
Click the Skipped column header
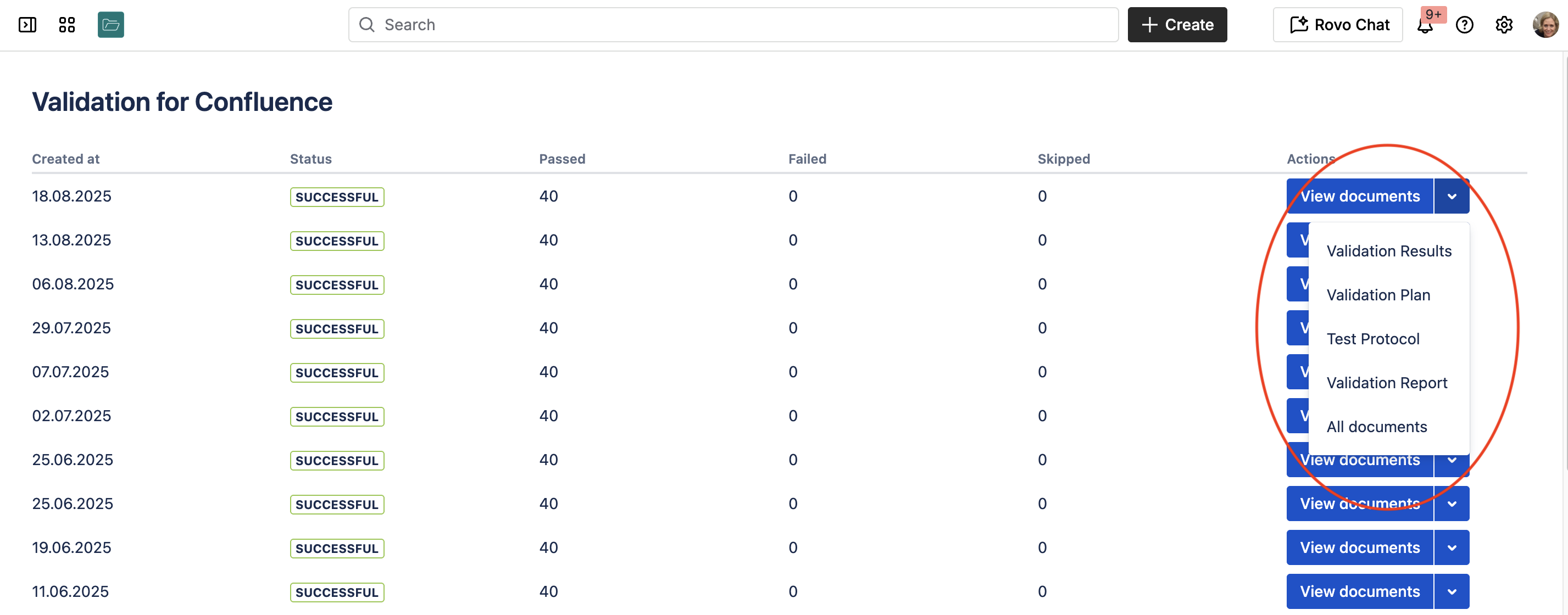click(1064, 159)
